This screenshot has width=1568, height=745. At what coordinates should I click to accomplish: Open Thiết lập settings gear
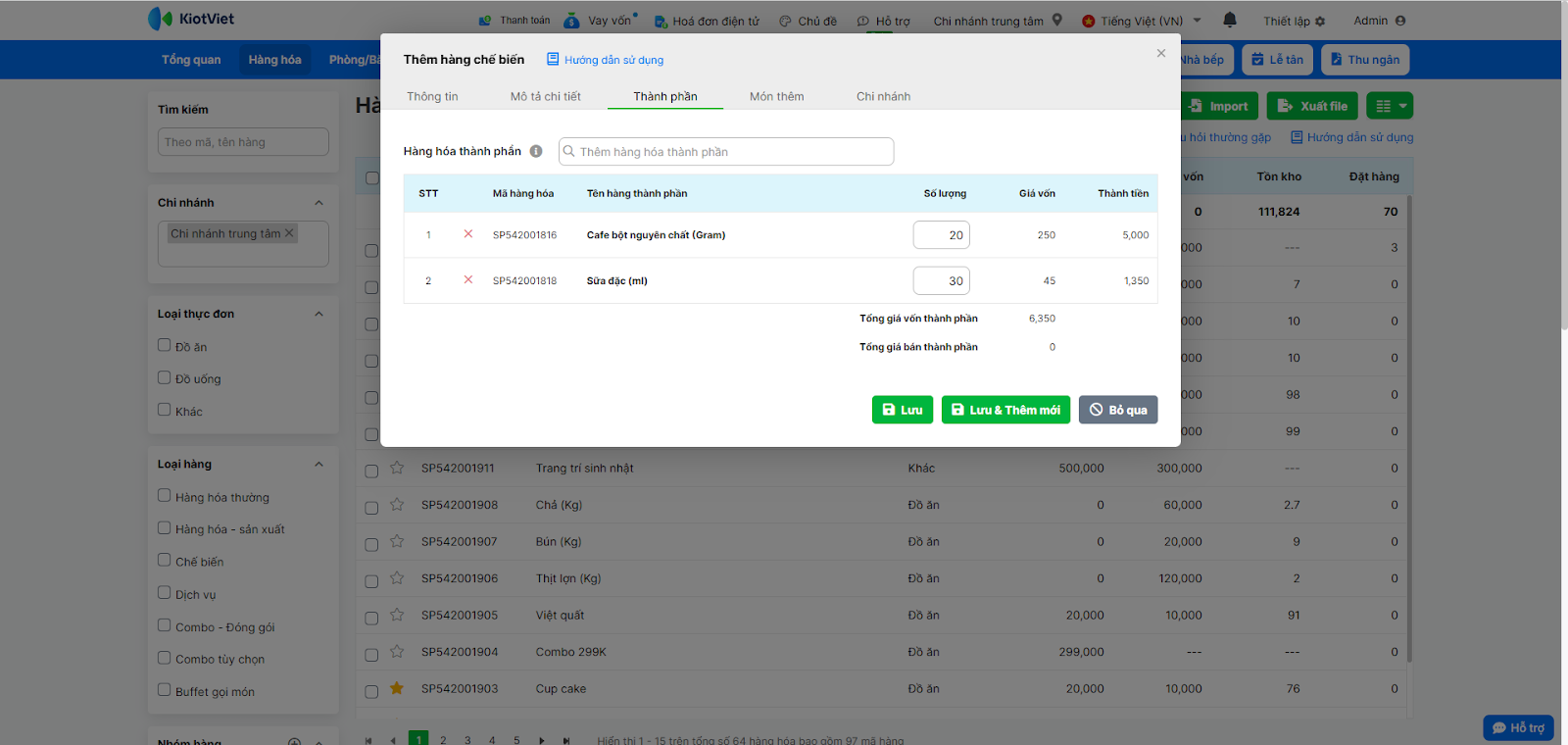(1294, 21)
